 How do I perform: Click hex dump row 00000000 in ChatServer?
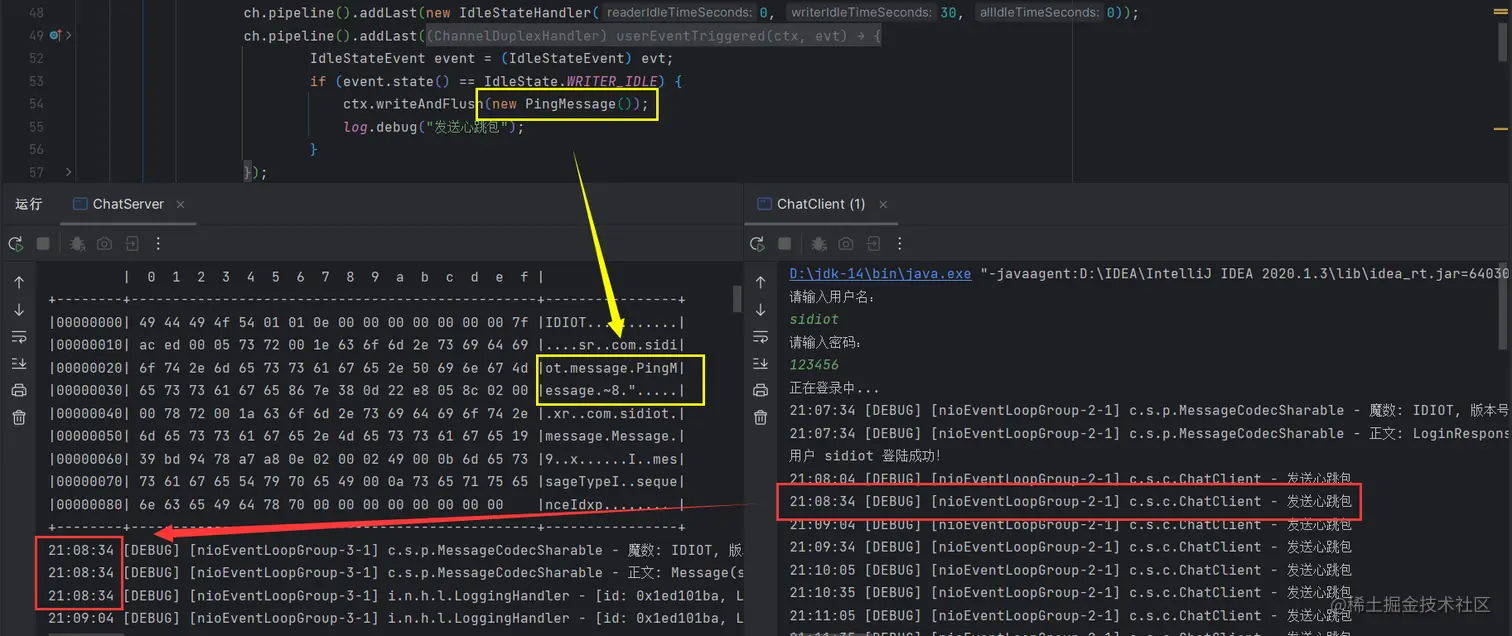[367, 322]
